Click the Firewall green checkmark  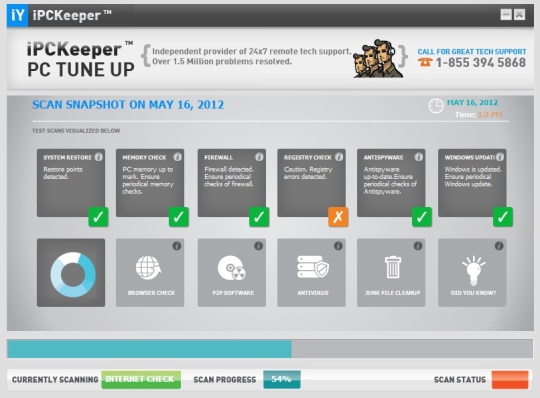click(x=259, y=217)
